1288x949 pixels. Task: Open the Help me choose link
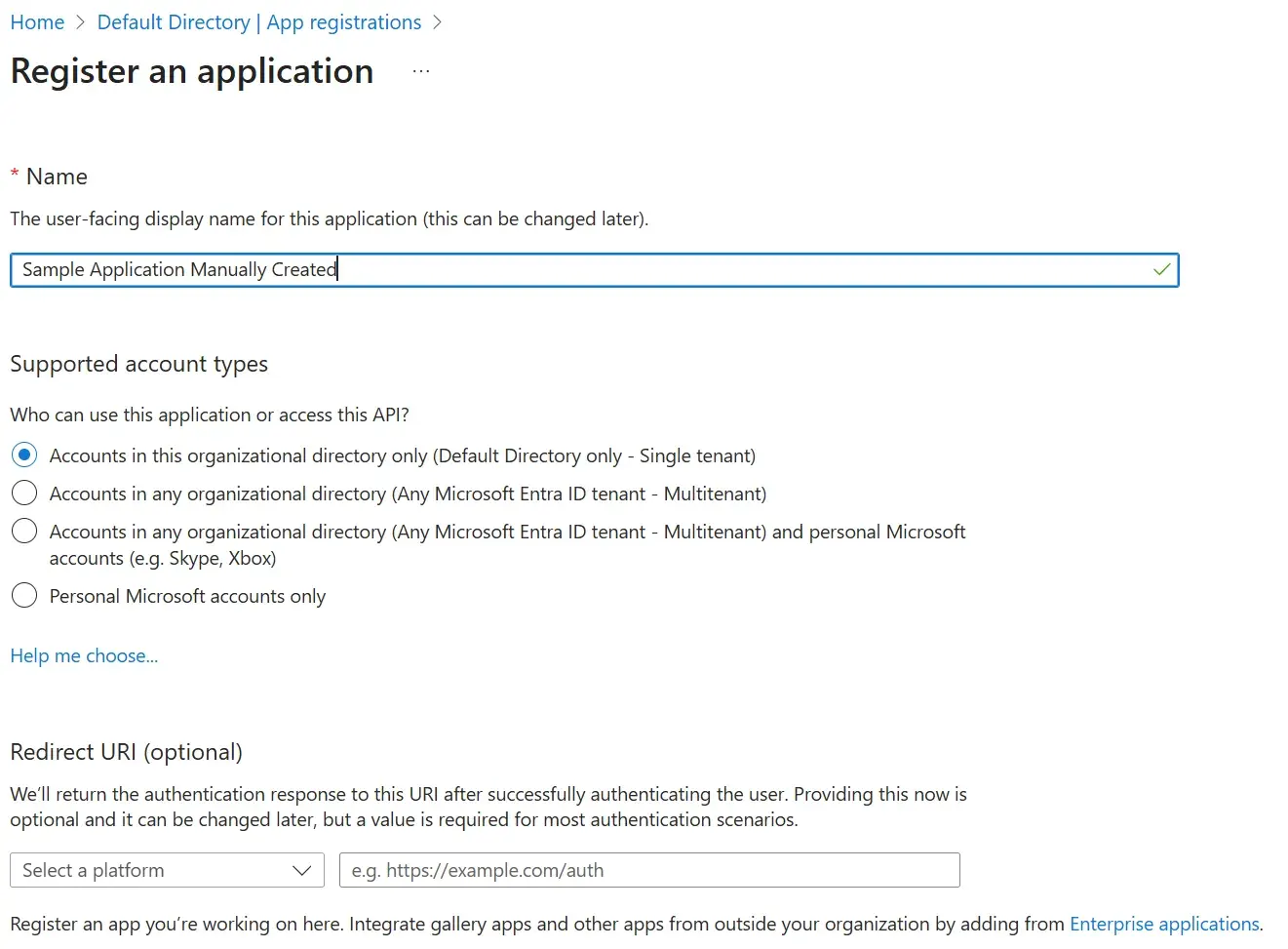(x=84, y=656)
